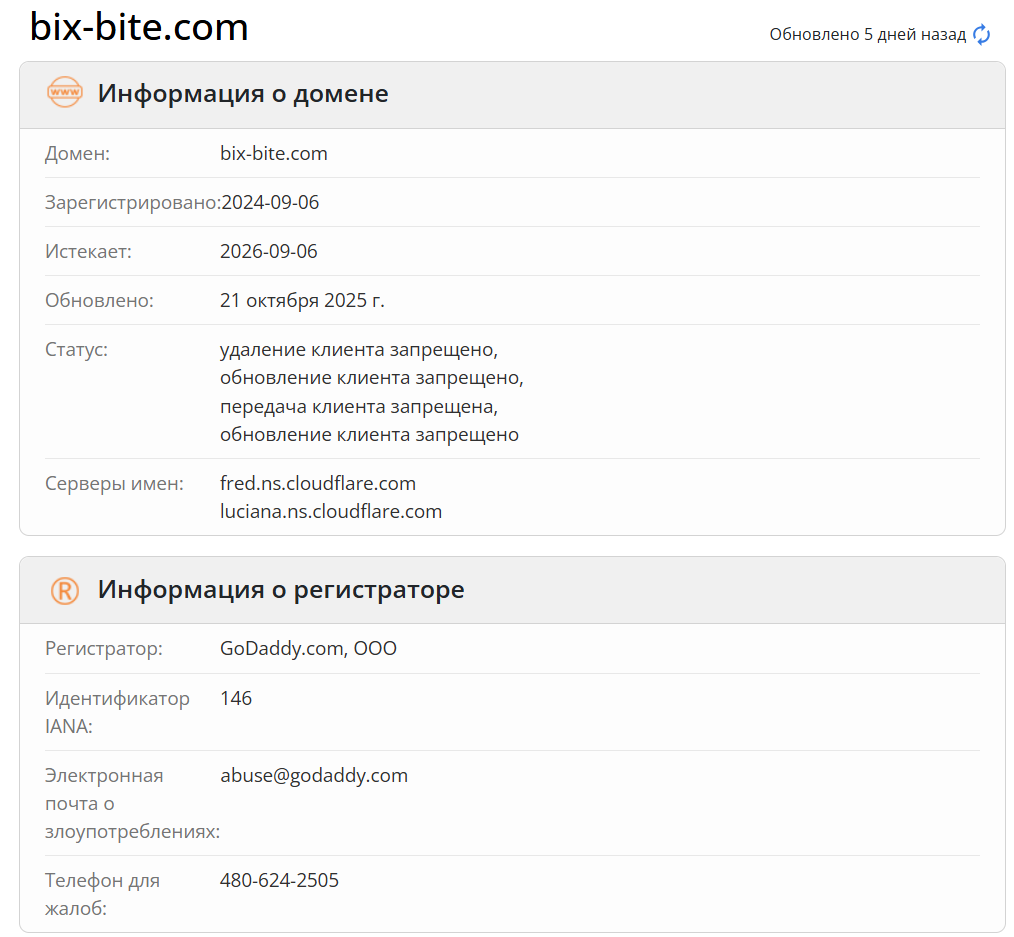Screen dimensions: 1014x937
Task: Click the 'Обновлено 5 дней назад' text
Action: click(865, 33)
